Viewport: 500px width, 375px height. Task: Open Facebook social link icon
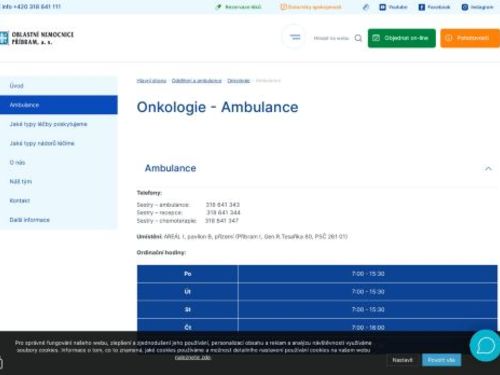(x=422, y=7)
